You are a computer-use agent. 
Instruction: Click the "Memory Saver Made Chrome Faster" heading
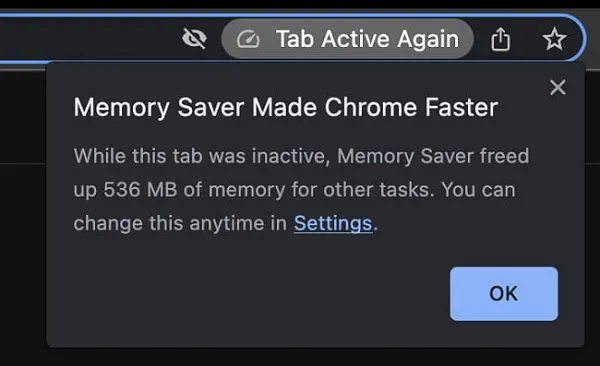[285, 108]
